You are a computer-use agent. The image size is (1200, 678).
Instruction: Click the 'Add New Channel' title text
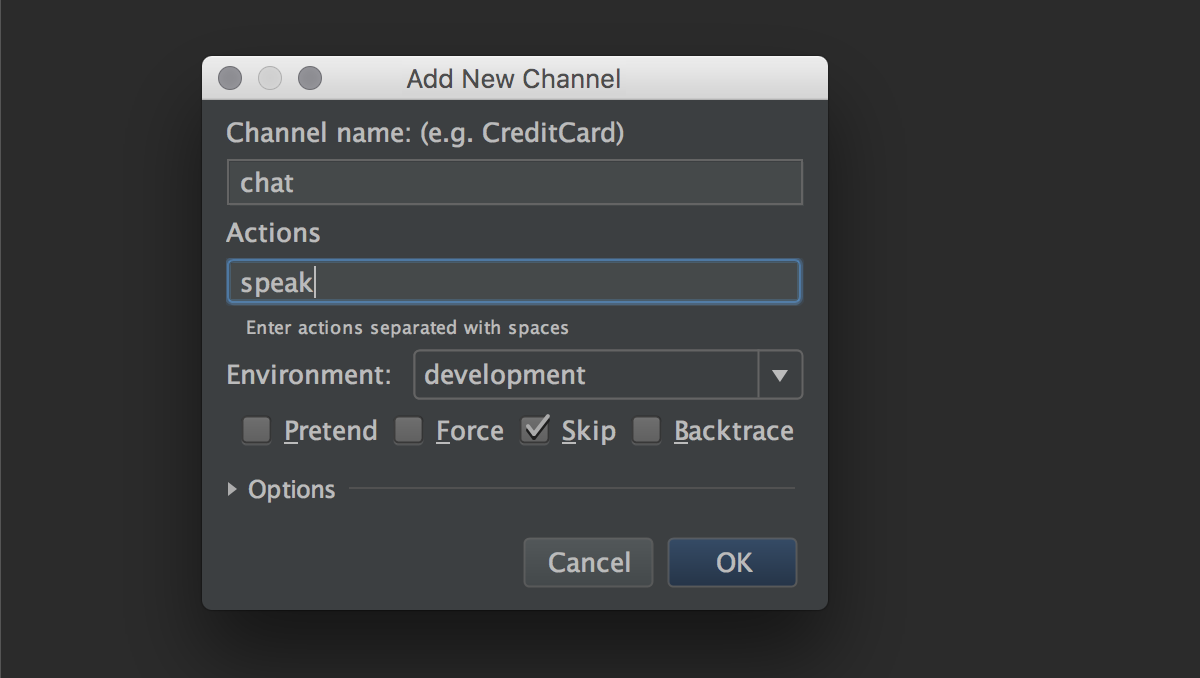coord(514,79)
